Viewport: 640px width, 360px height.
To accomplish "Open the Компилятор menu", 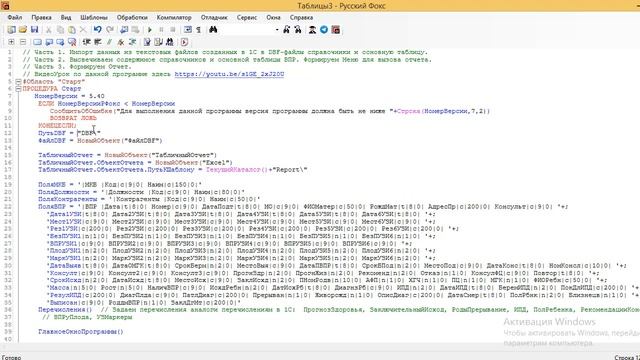I will pos(174,18).
